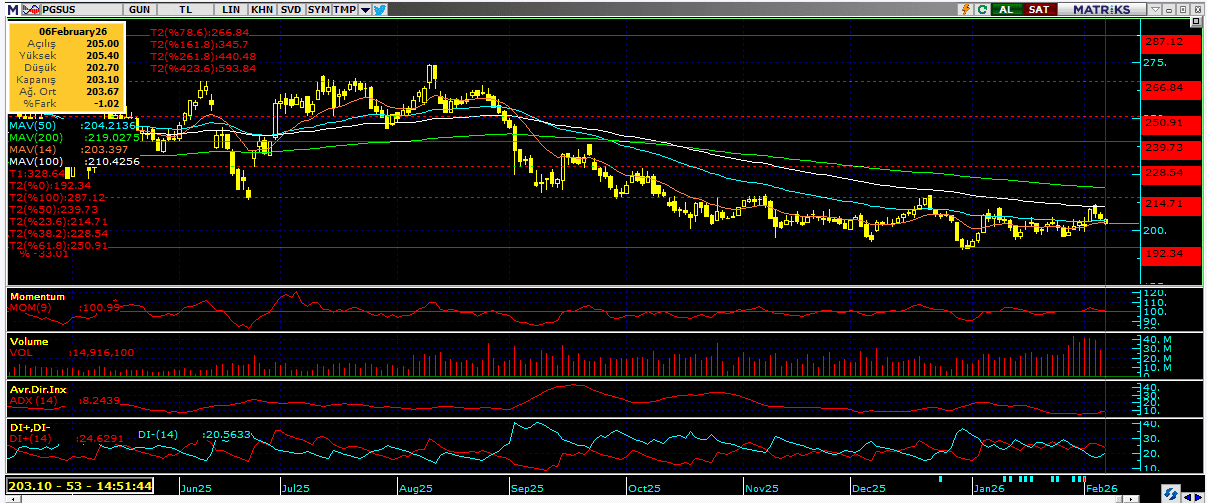1207x503 pixels.
Task: Expand the dropdown arrow next to TMP
Action: point(365,9)
